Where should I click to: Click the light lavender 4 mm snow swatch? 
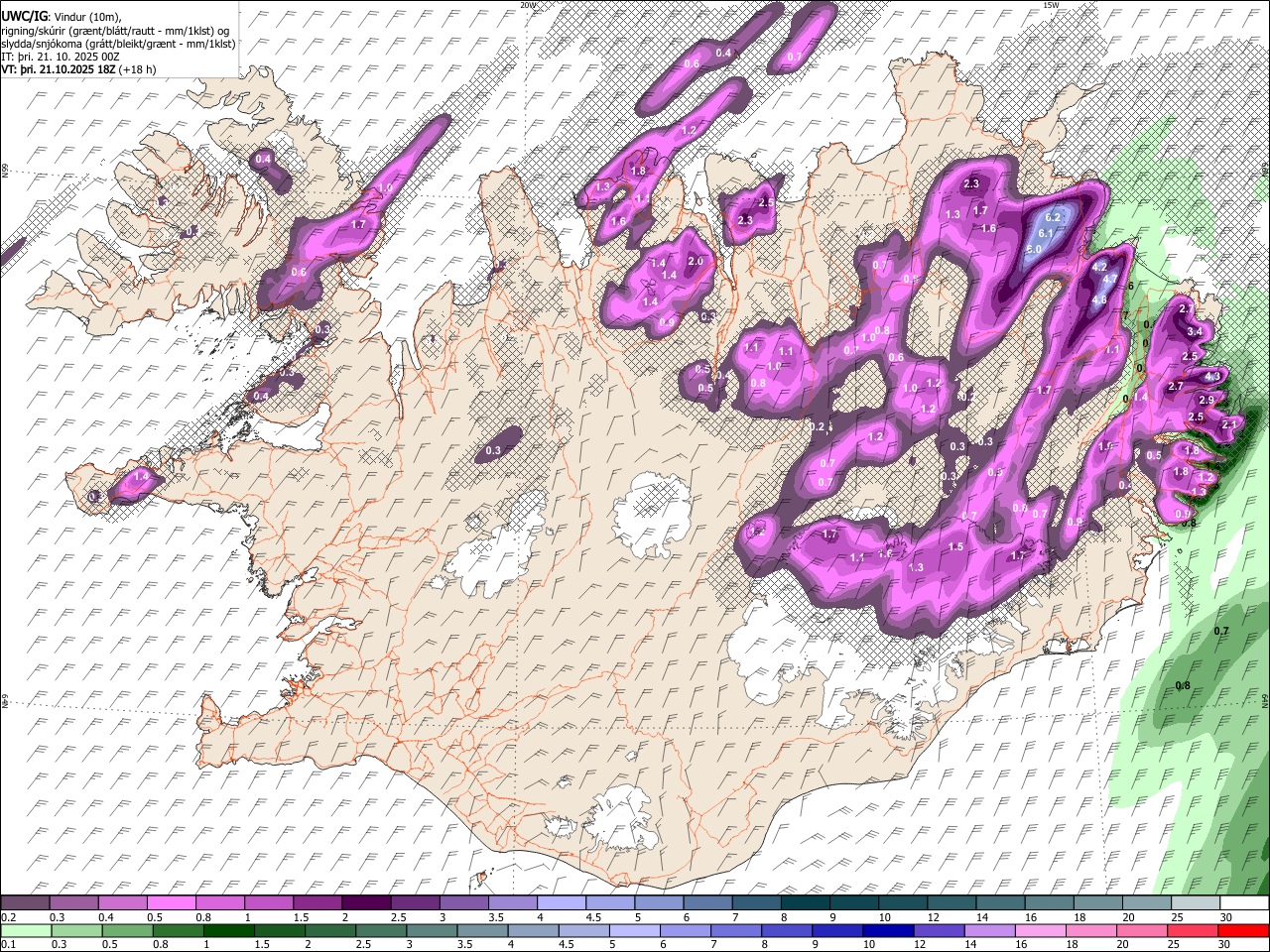[x=561, y=903]
